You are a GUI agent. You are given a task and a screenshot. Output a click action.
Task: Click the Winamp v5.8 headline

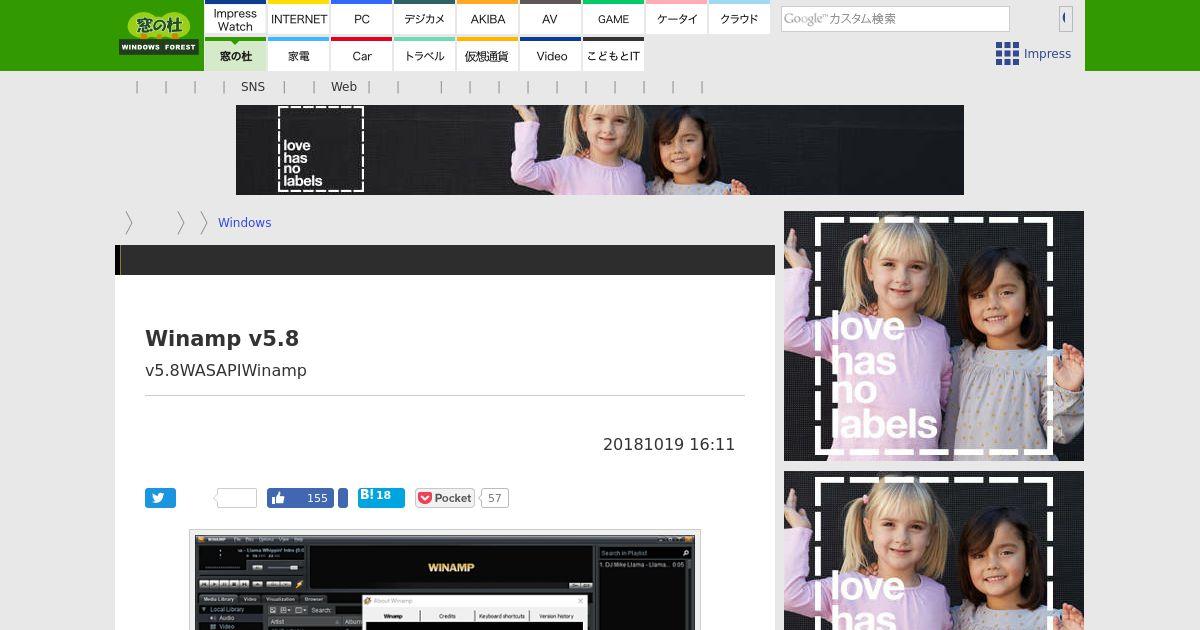coord(222,338)
